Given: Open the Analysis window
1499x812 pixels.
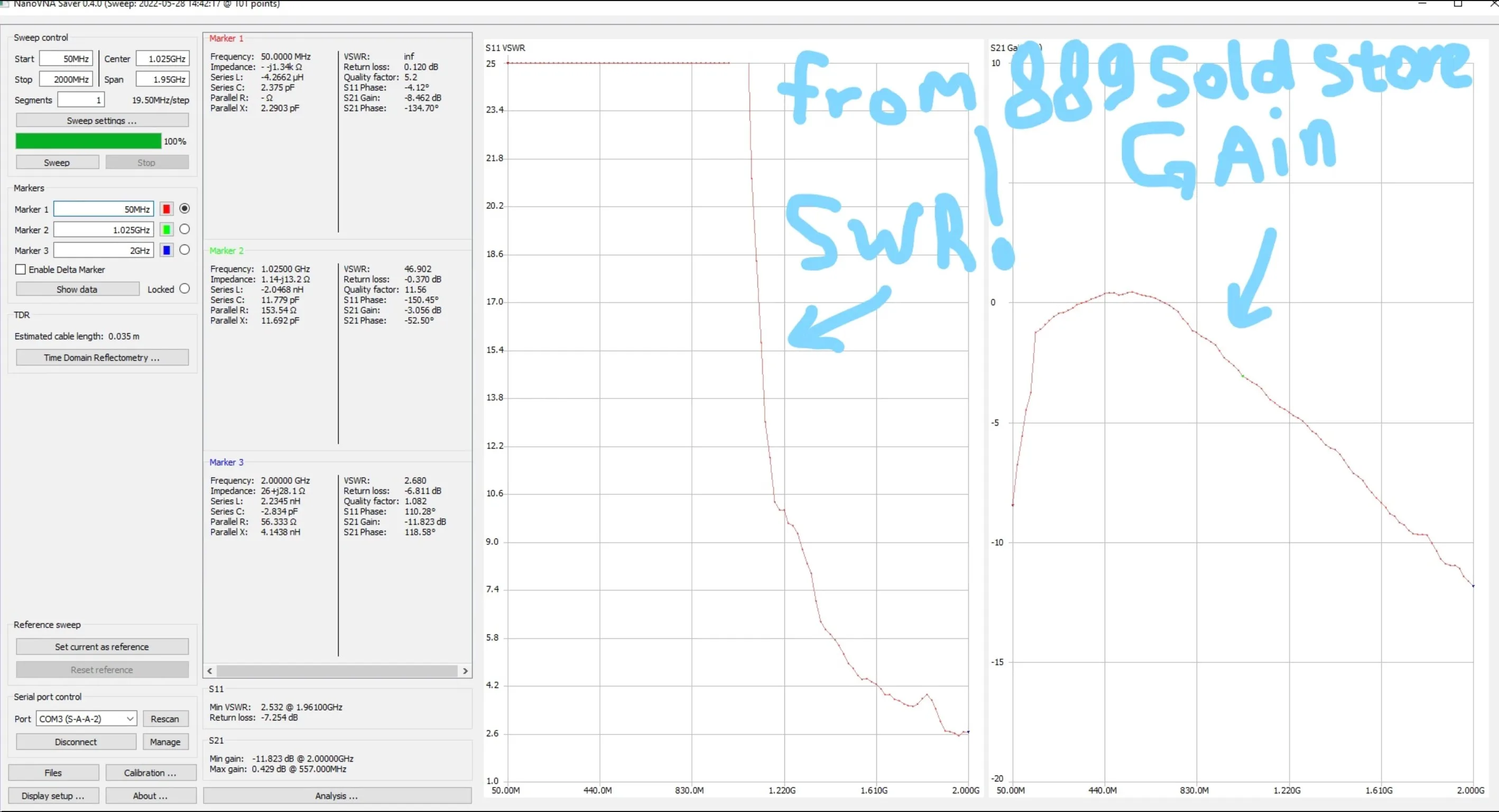Looking at the screenshot, I should (x=337, y=795).
